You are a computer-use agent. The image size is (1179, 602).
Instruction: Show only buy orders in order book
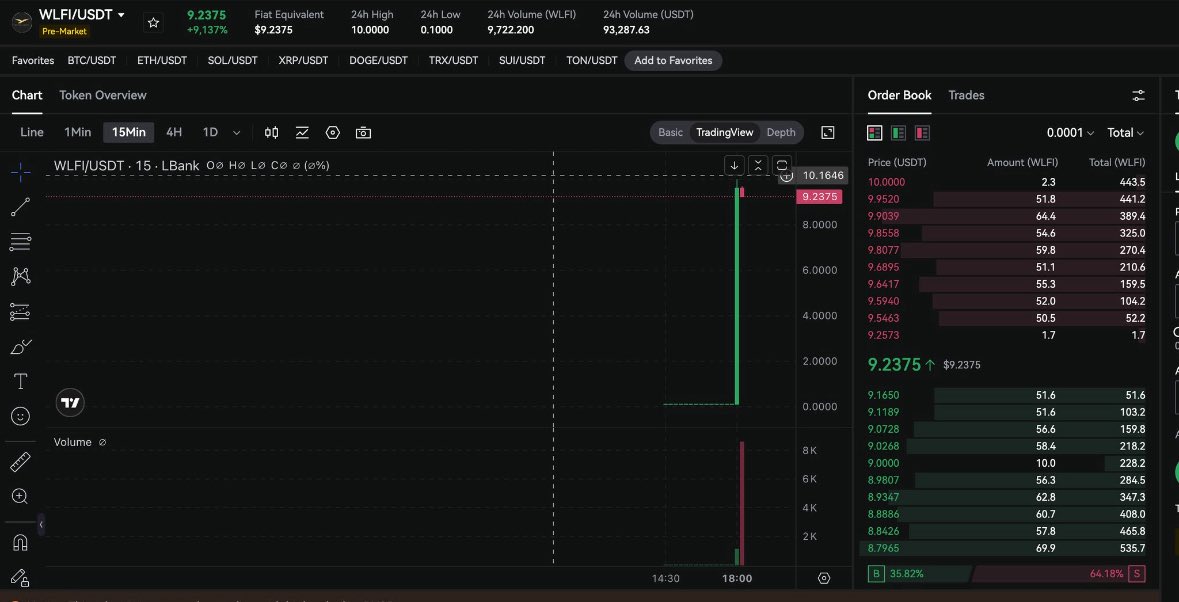click(x=899, y=133)
